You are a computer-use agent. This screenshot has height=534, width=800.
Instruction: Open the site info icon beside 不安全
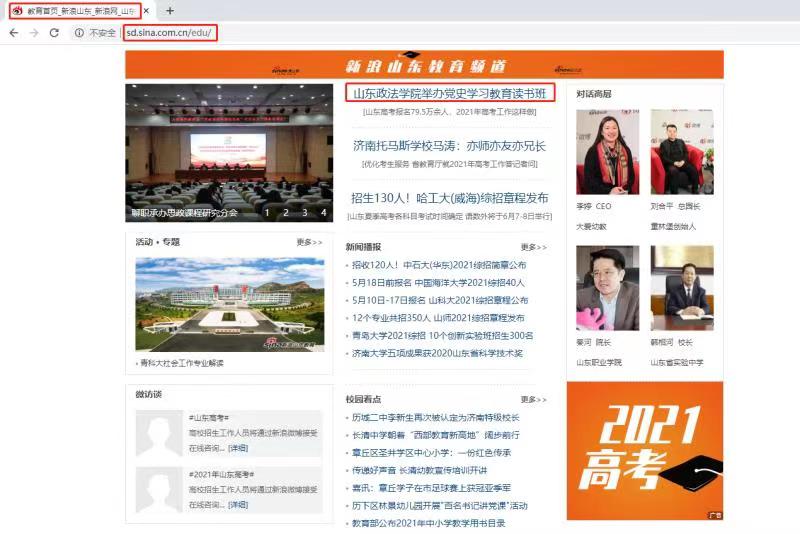click(x=79, y=33)
